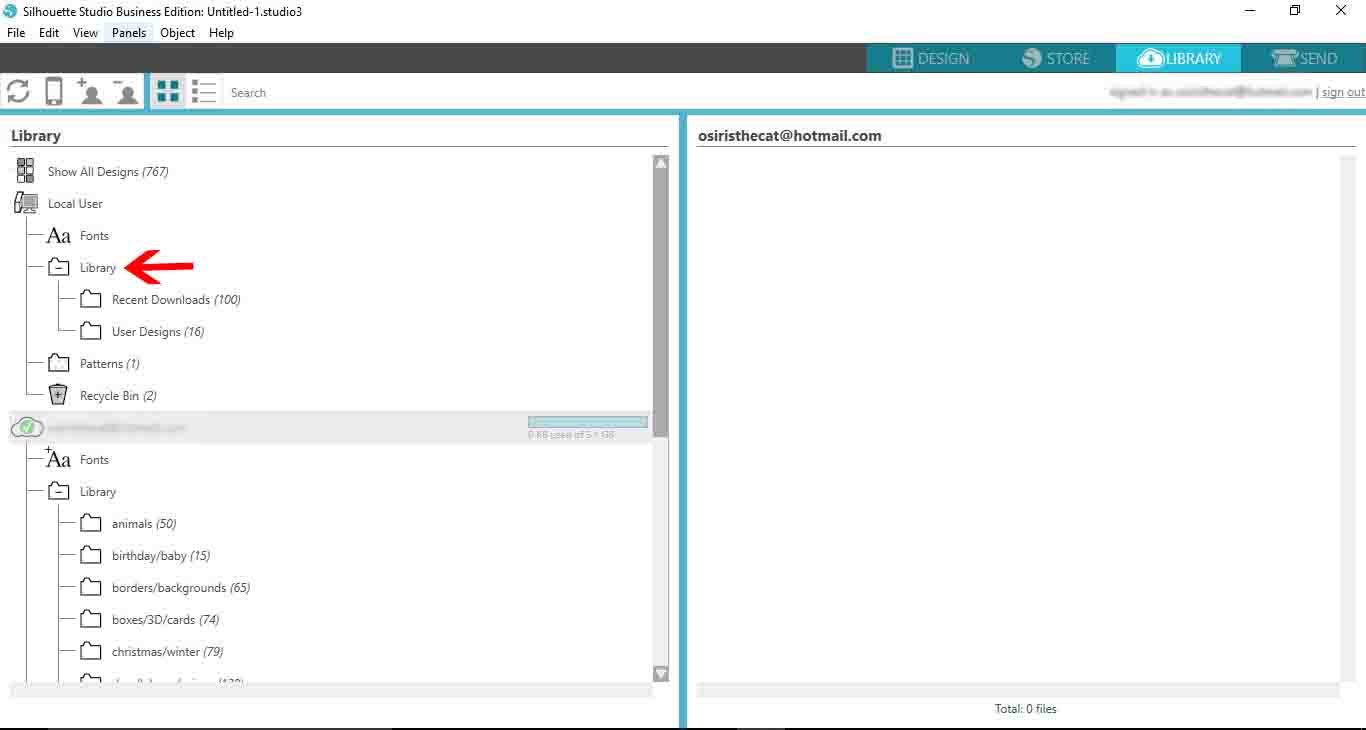Click the cloud account row in tree
1366x730 pixels.
click(x=330, y=428)
